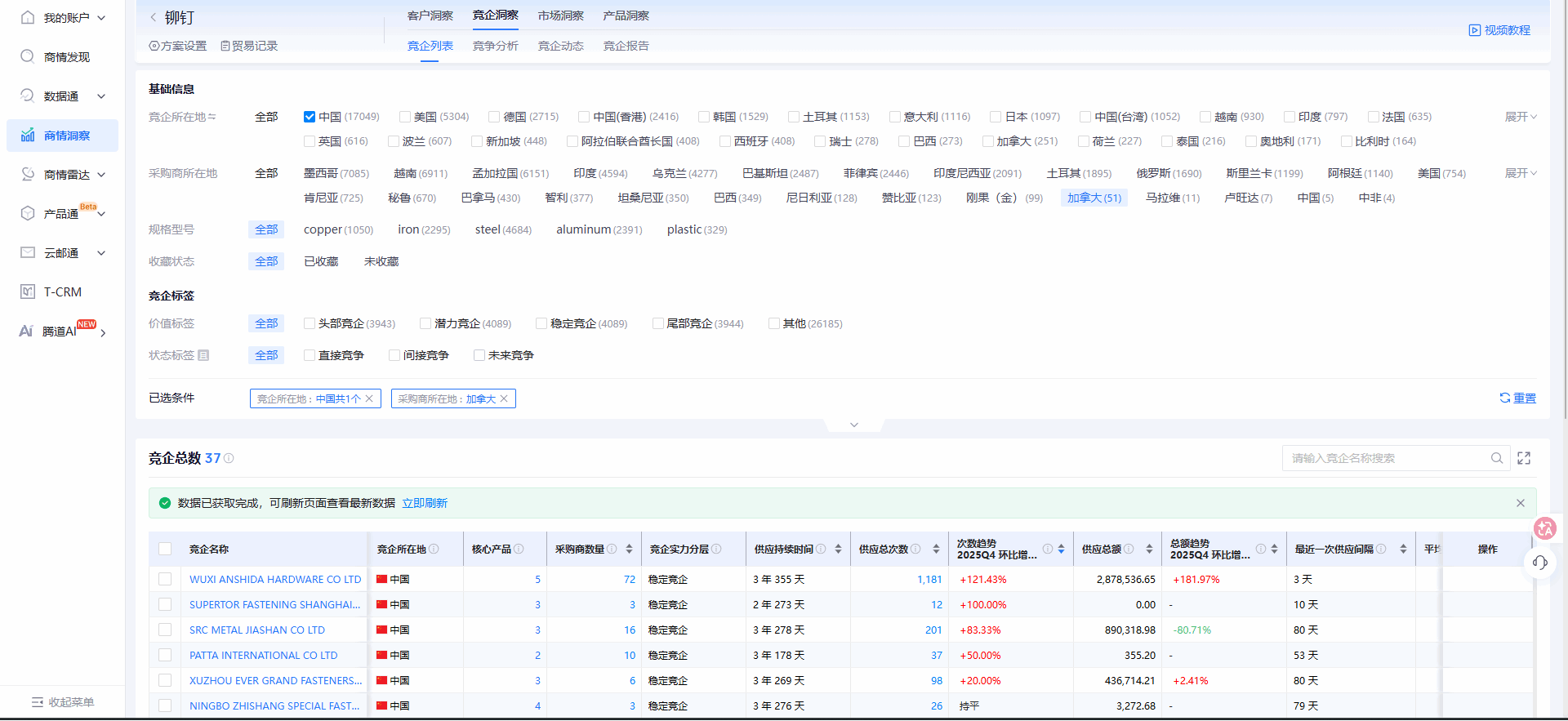Check the 头部竞企 value tag checkbox
Screen dimensions: 1568x721
pos(310,323)
